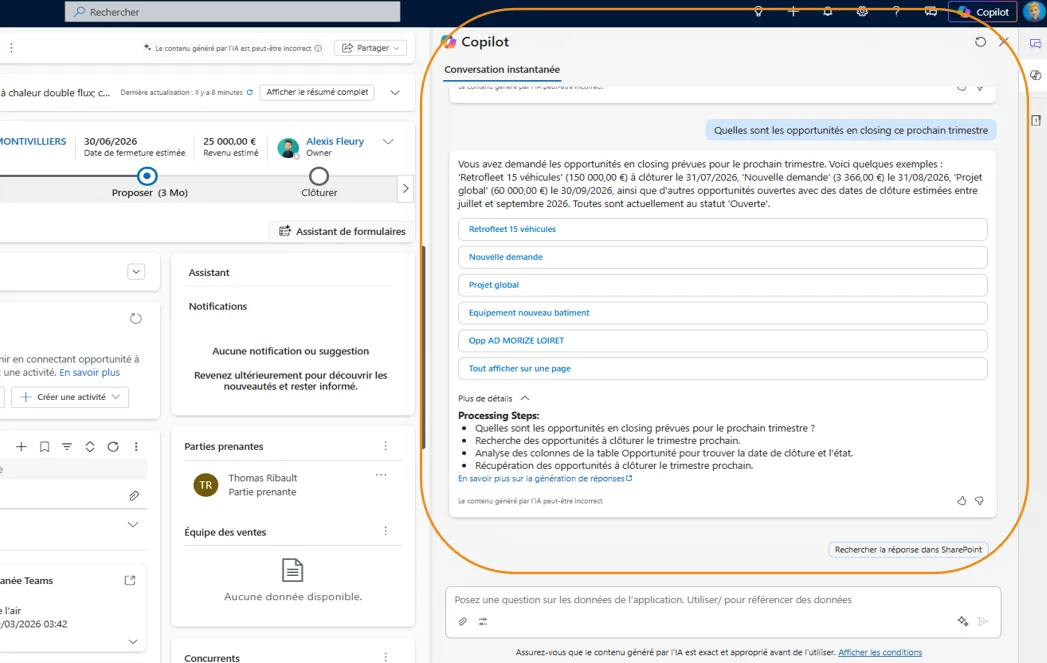Open the Teams pop-out icon
The image size is (1047, 663).
[130, 580]
